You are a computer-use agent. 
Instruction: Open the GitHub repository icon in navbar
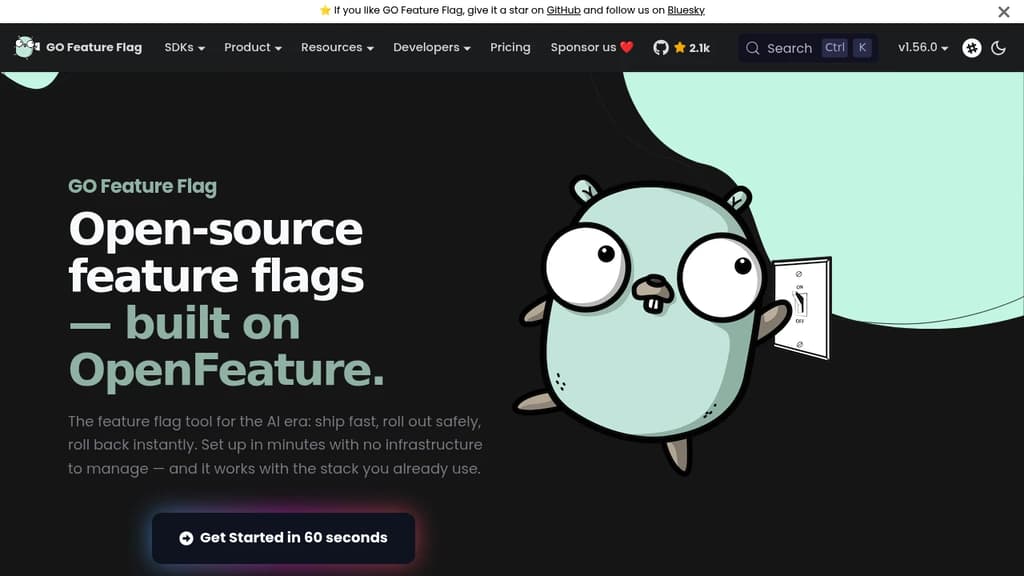point(661,48)
